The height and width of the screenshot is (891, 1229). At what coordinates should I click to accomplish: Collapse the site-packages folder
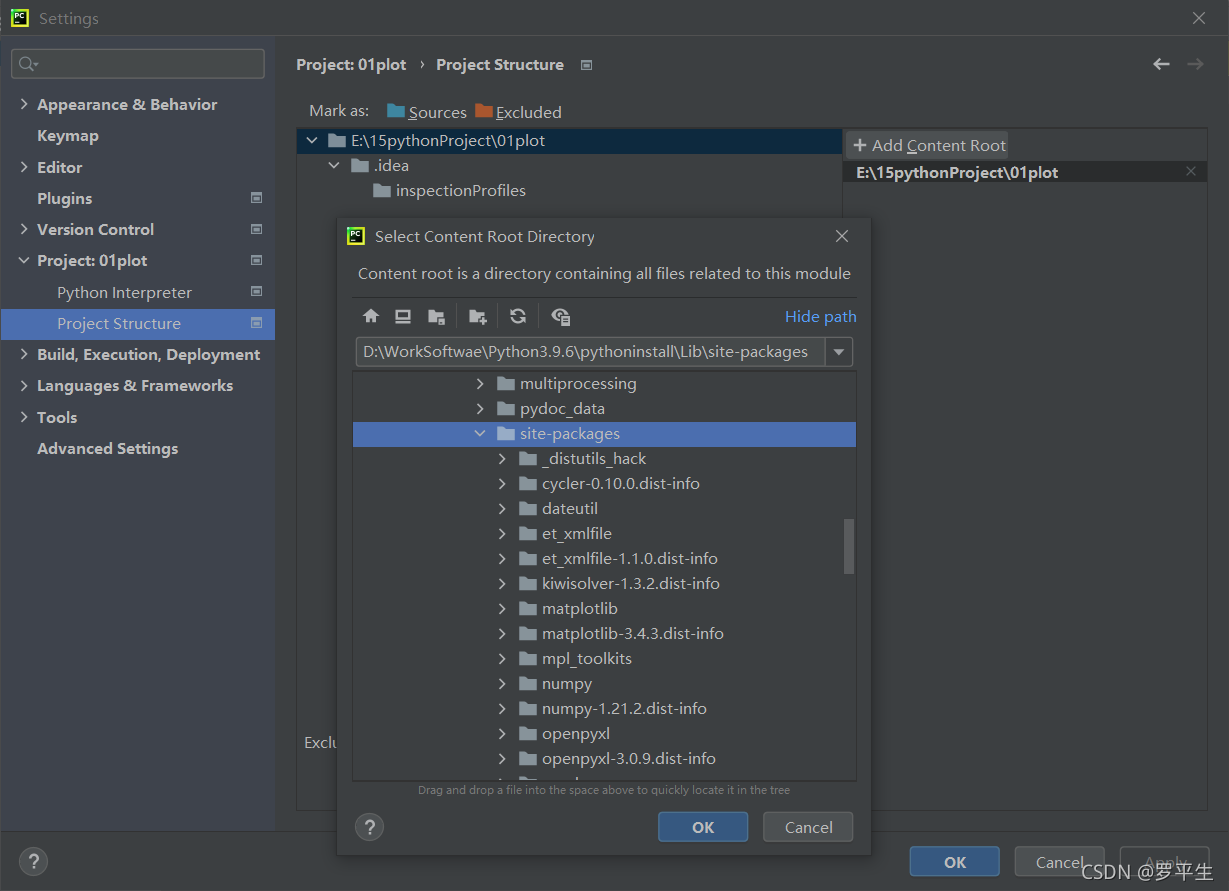pyautogui.click(x=481, y=434)
